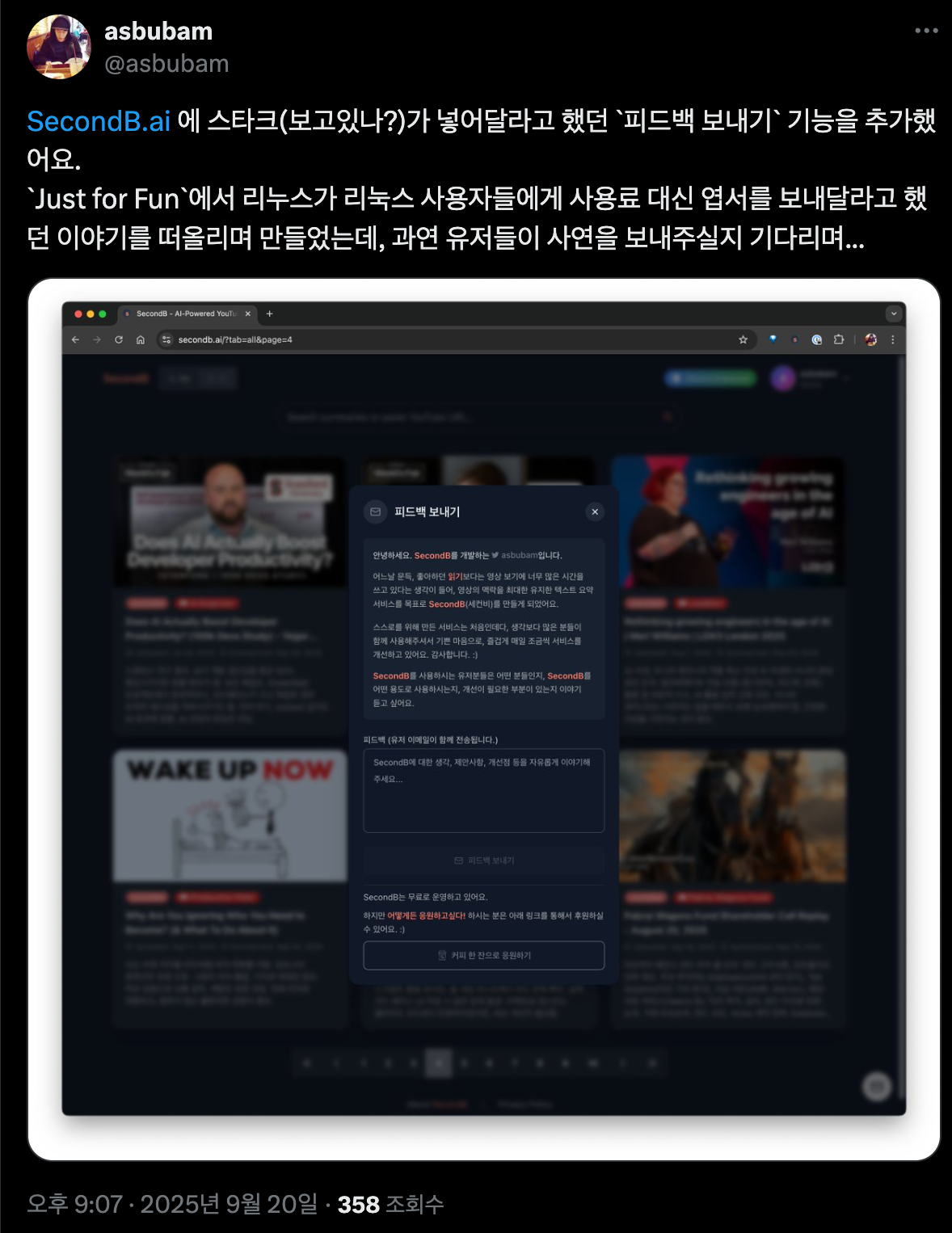Open the horse rider video thumbnail
952x1233 pixels.
click(732, 816)
